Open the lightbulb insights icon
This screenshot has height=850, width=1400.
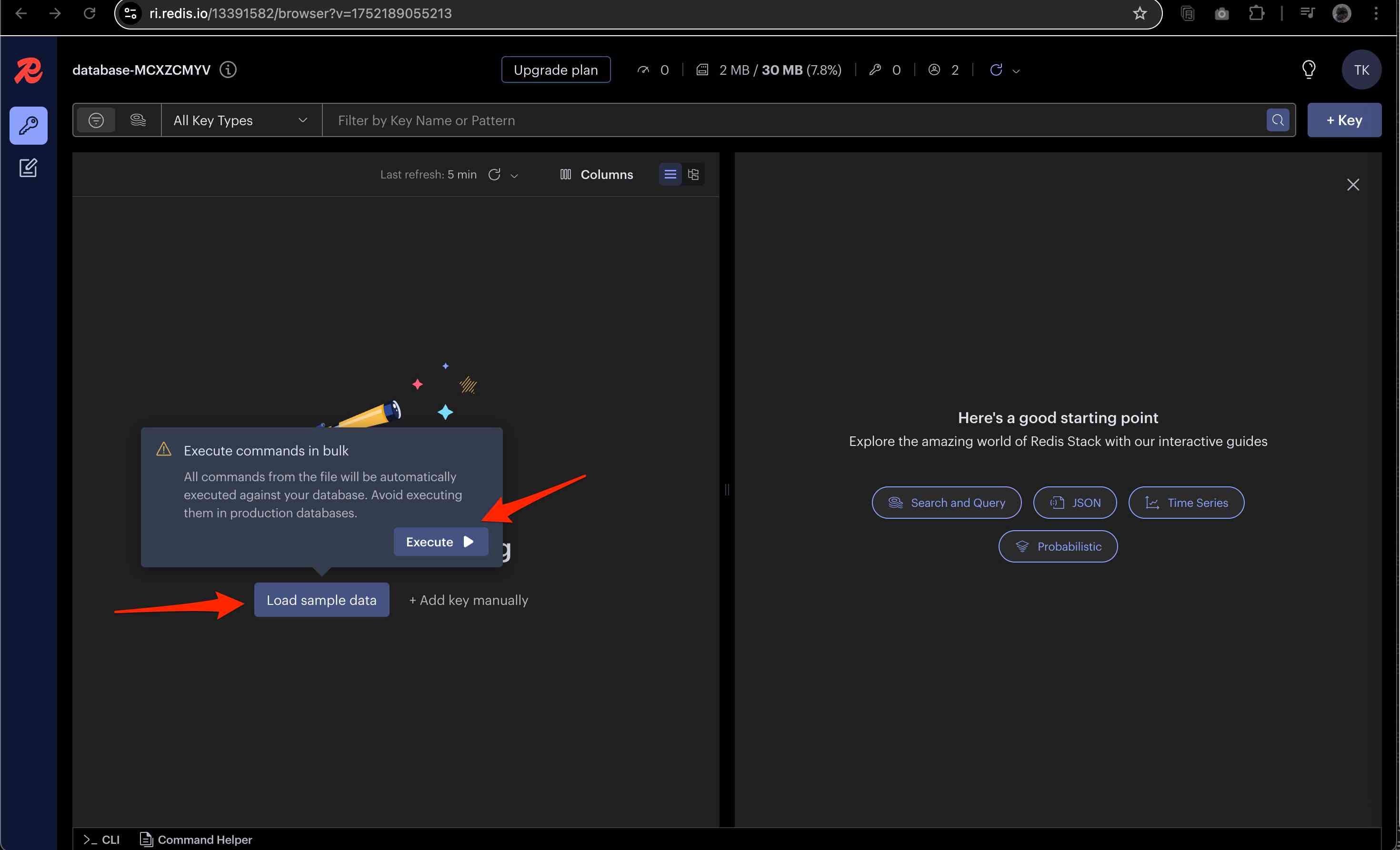(1308, 70)
